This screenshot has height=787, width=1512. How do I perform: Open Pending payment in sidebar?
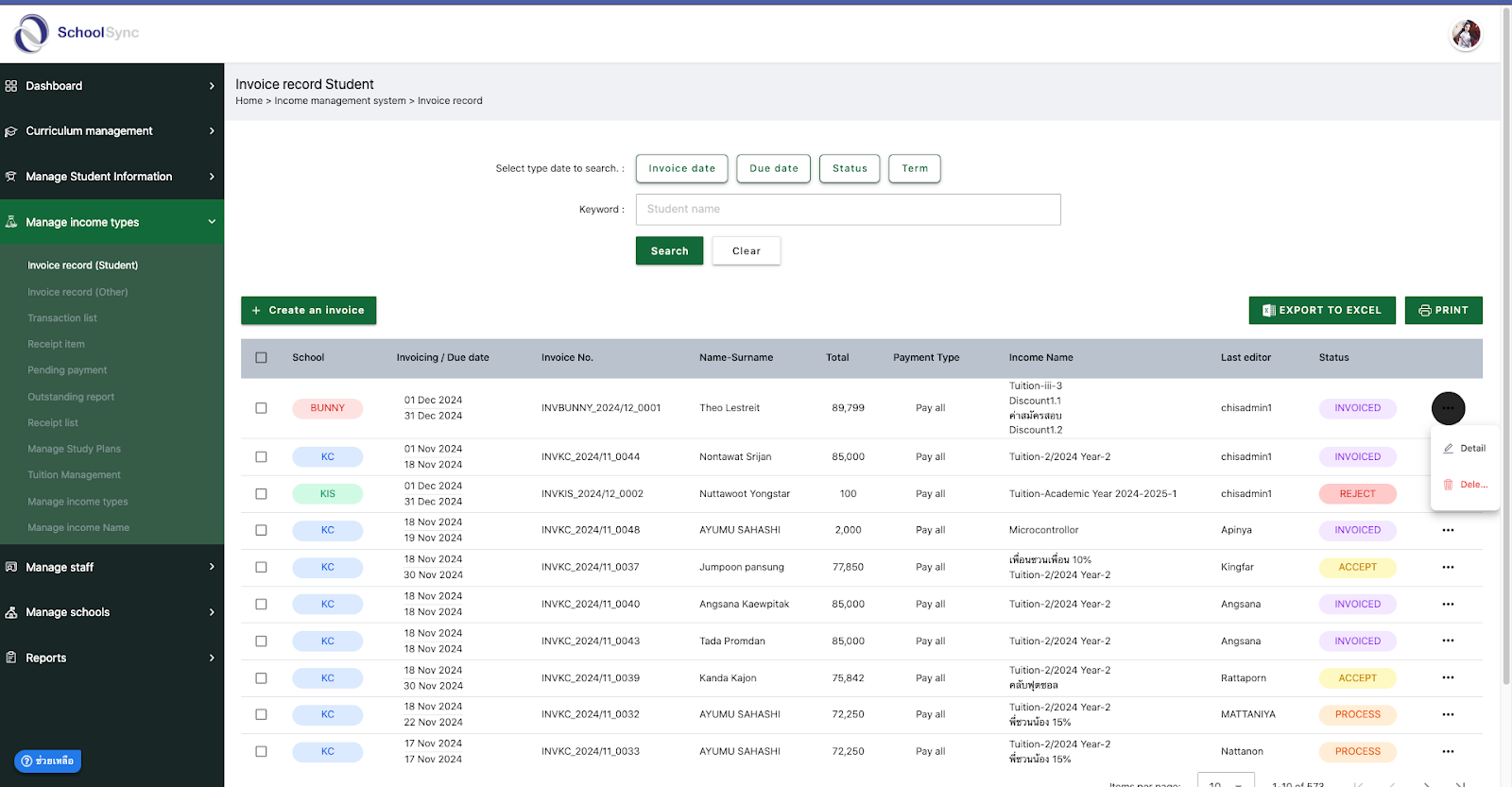[x=67, y=370]
